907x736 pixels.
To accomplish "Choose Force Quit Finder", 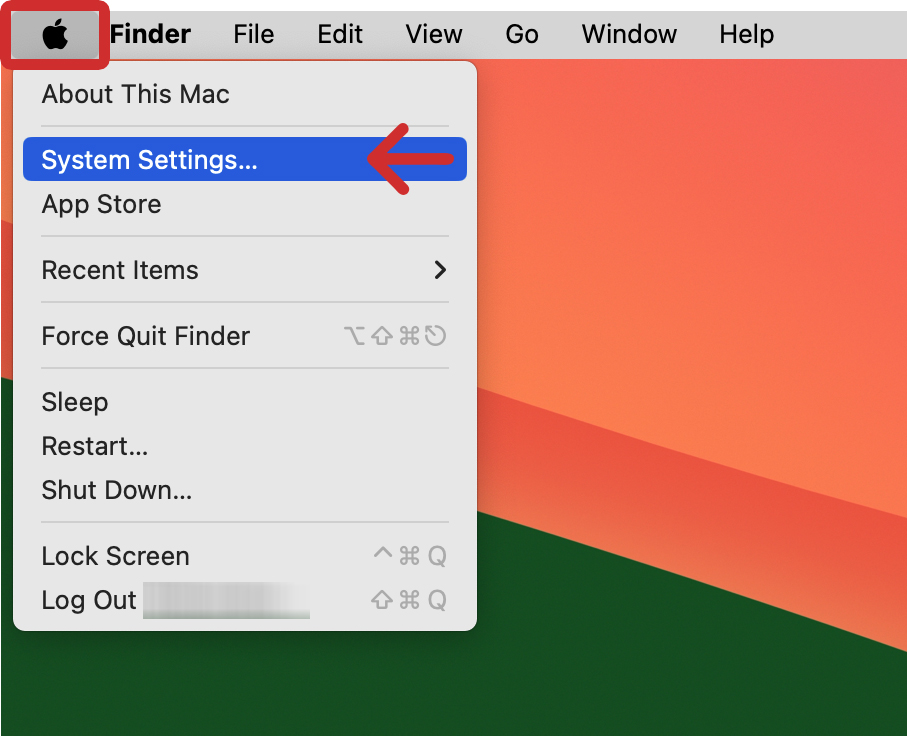I will [x=145, y=336].
